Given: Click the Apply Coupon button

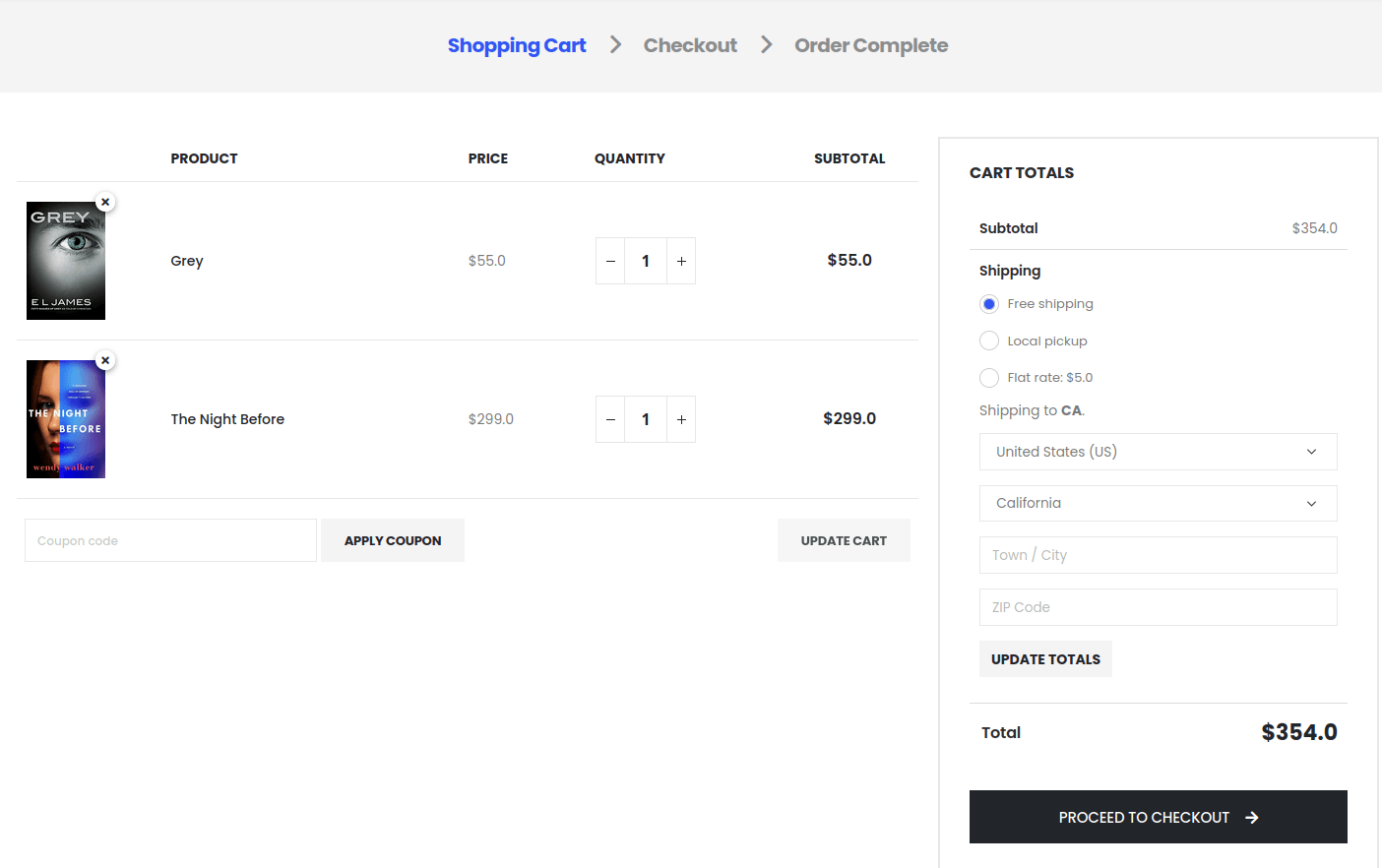Looking at the screenshot, I should (x=392, y=539).
